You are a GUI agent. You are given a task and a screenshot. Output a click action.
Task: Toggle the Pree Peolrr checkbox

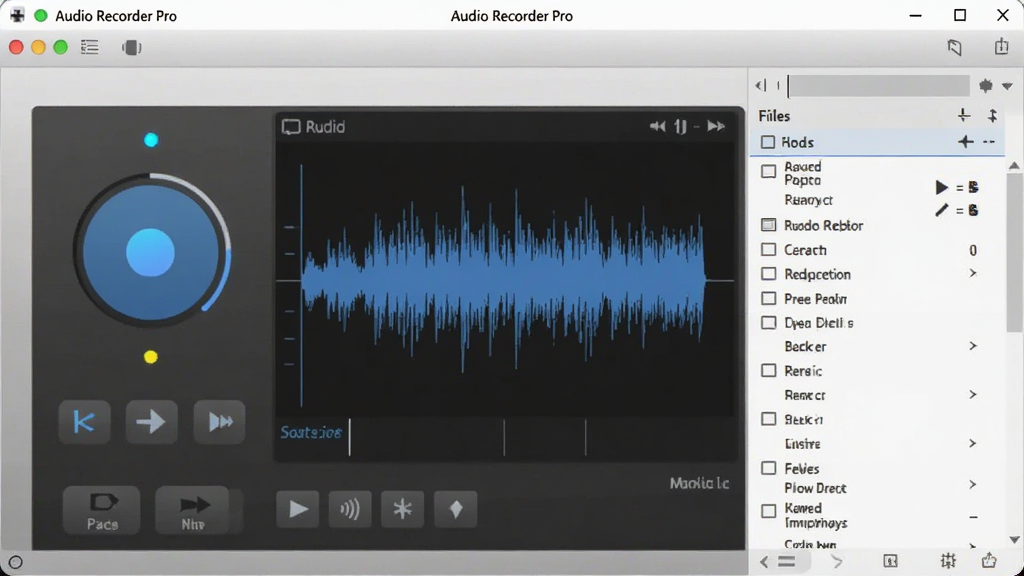point(769,298)
